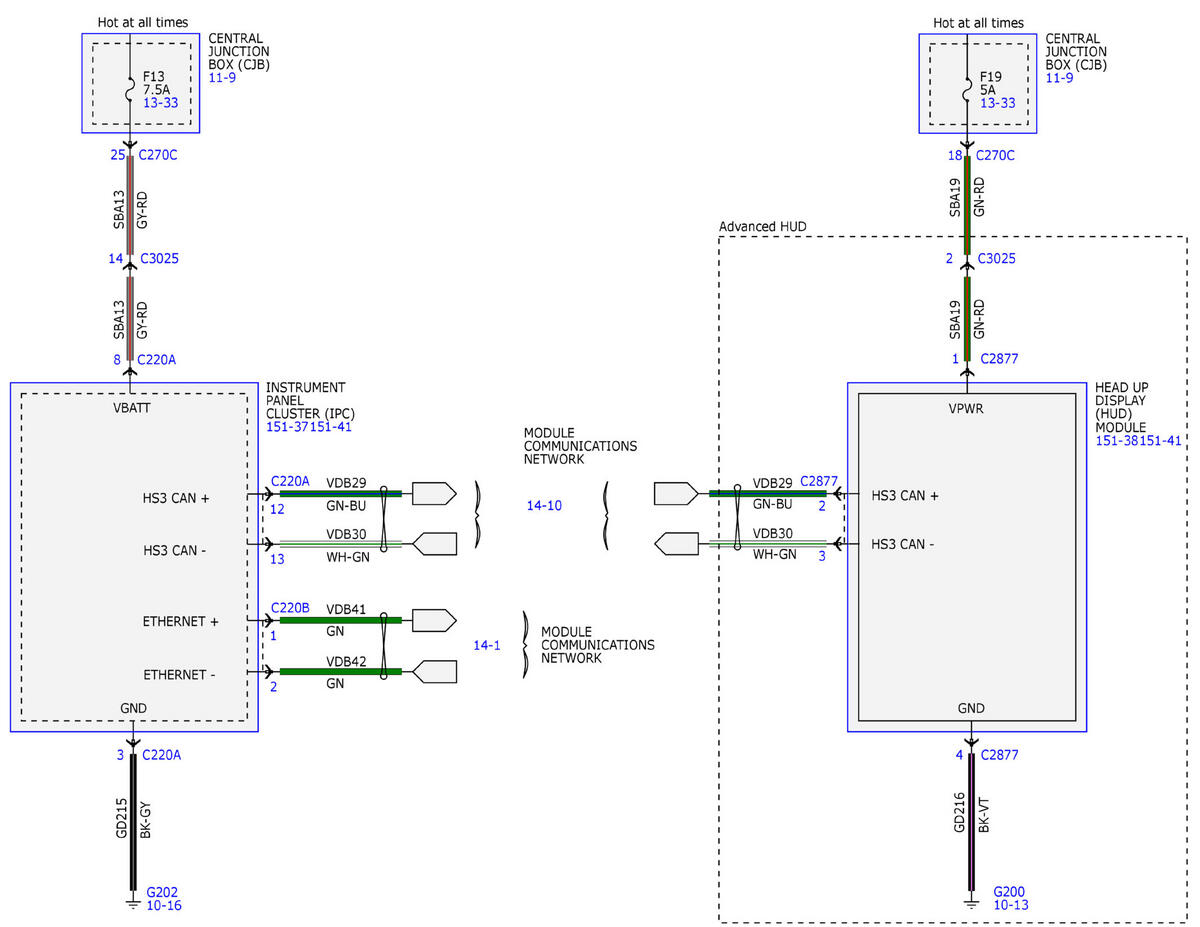Click connector C270C at pin 18

coord(995,155)
